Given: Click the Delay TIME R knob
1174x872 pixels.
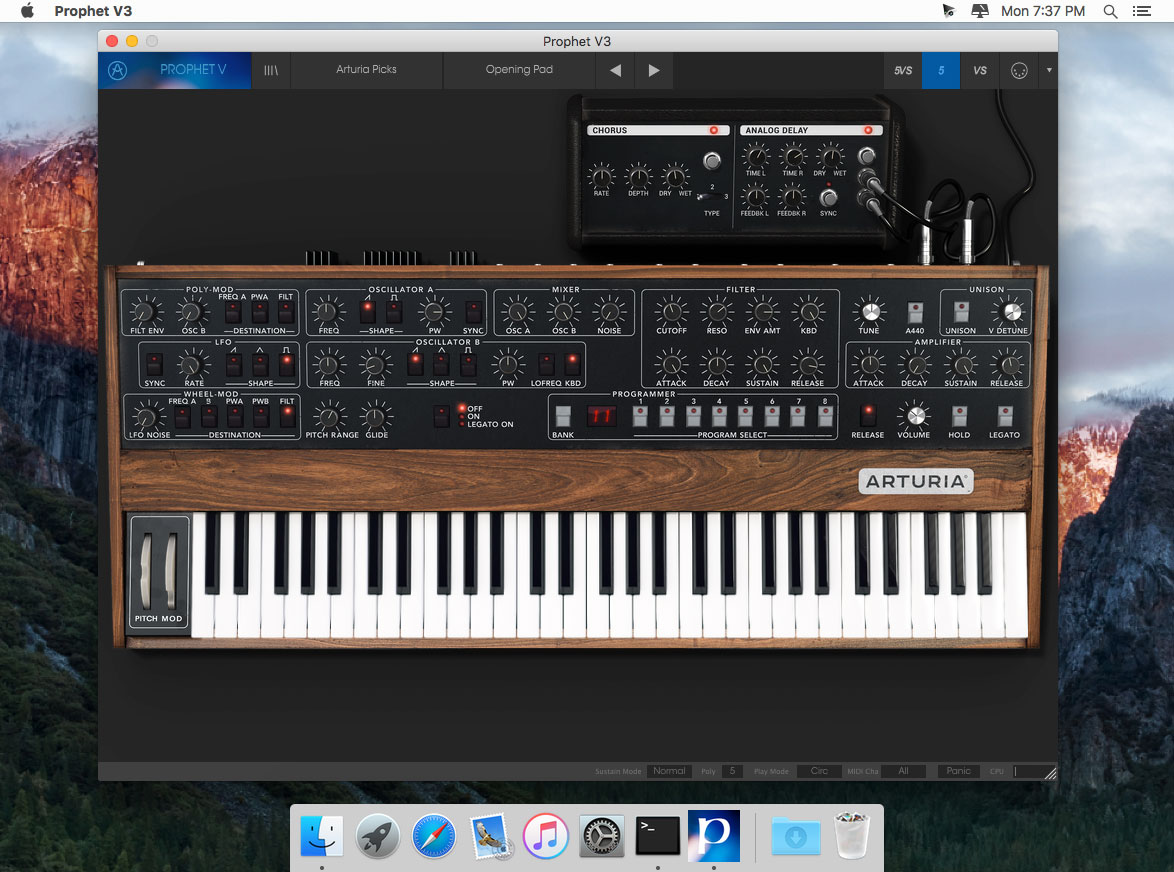Looking at the screenshot, I should point(792,156).
